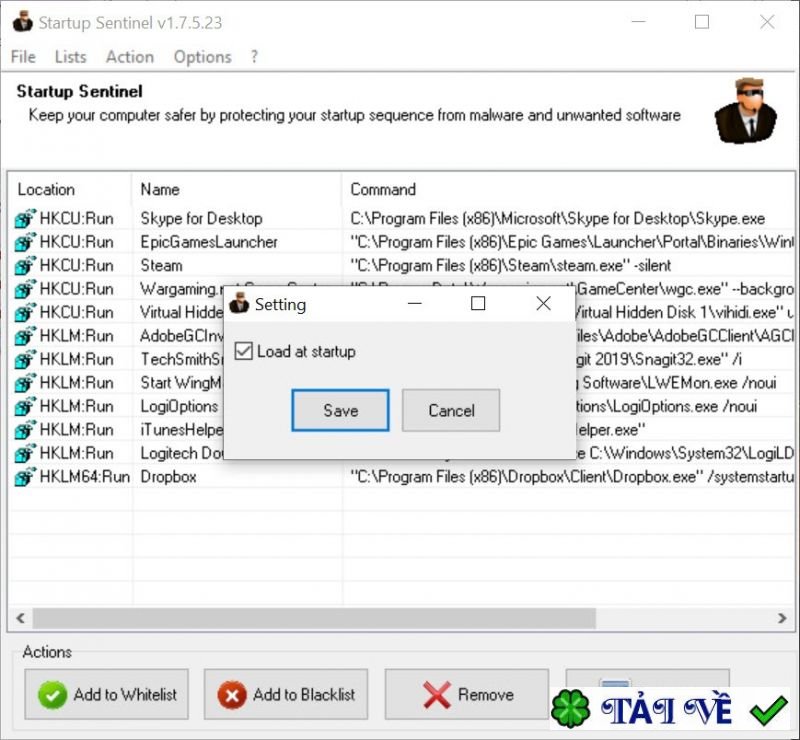Click the Setting dialog title bar icon
Screen dimensions: 800x740
point(239,303)
